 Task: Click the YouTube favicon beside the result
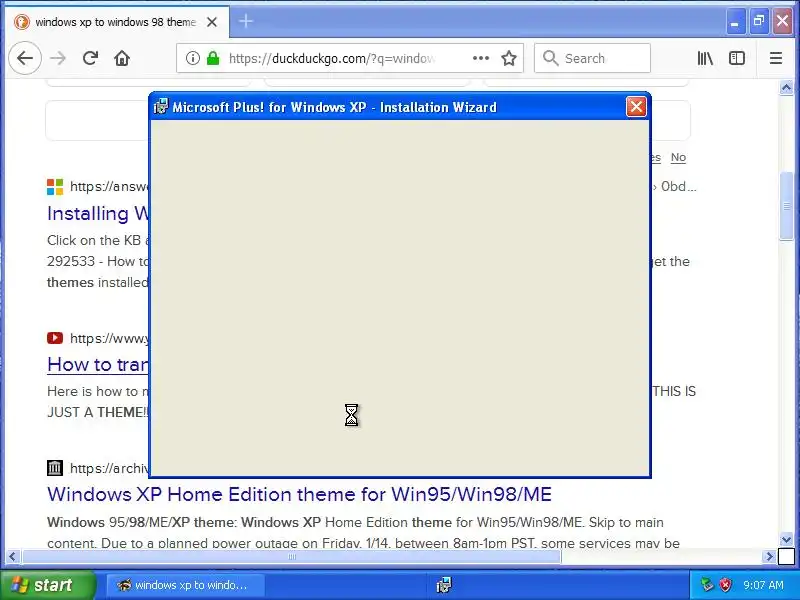coord(55,338)
